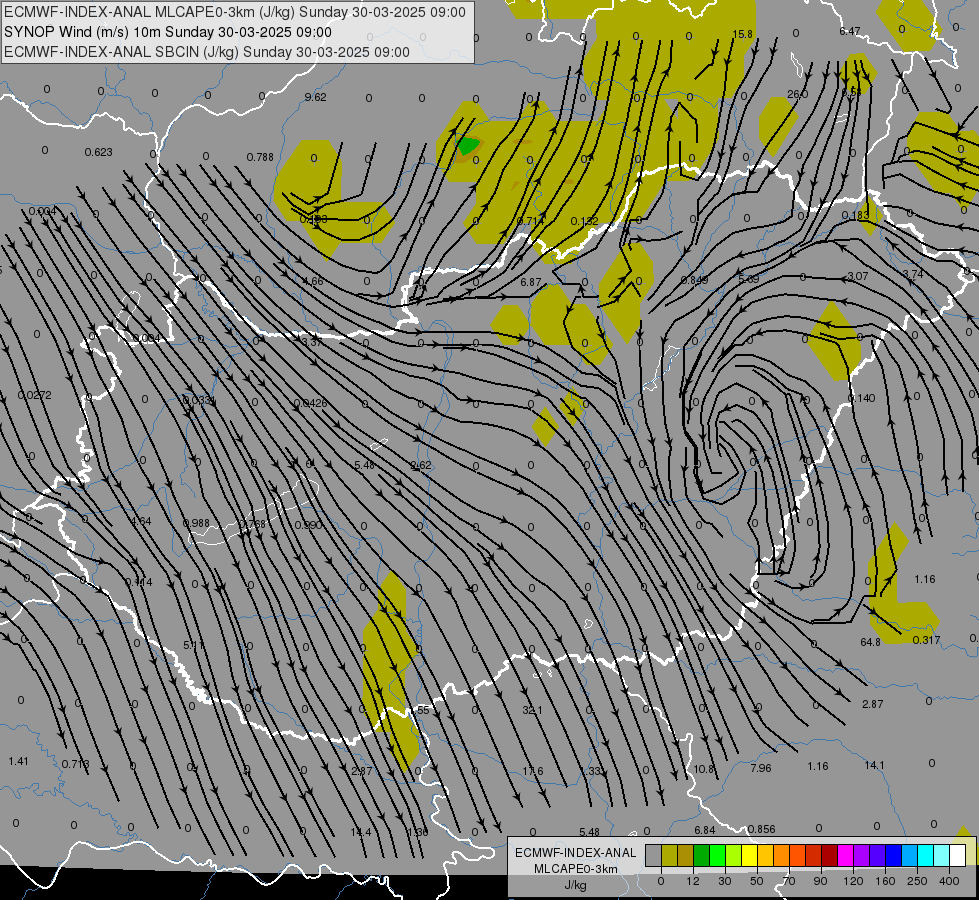The image size is (979, 900).
Task: Click the '0.114' value on the map
Action: pos(139,582)
